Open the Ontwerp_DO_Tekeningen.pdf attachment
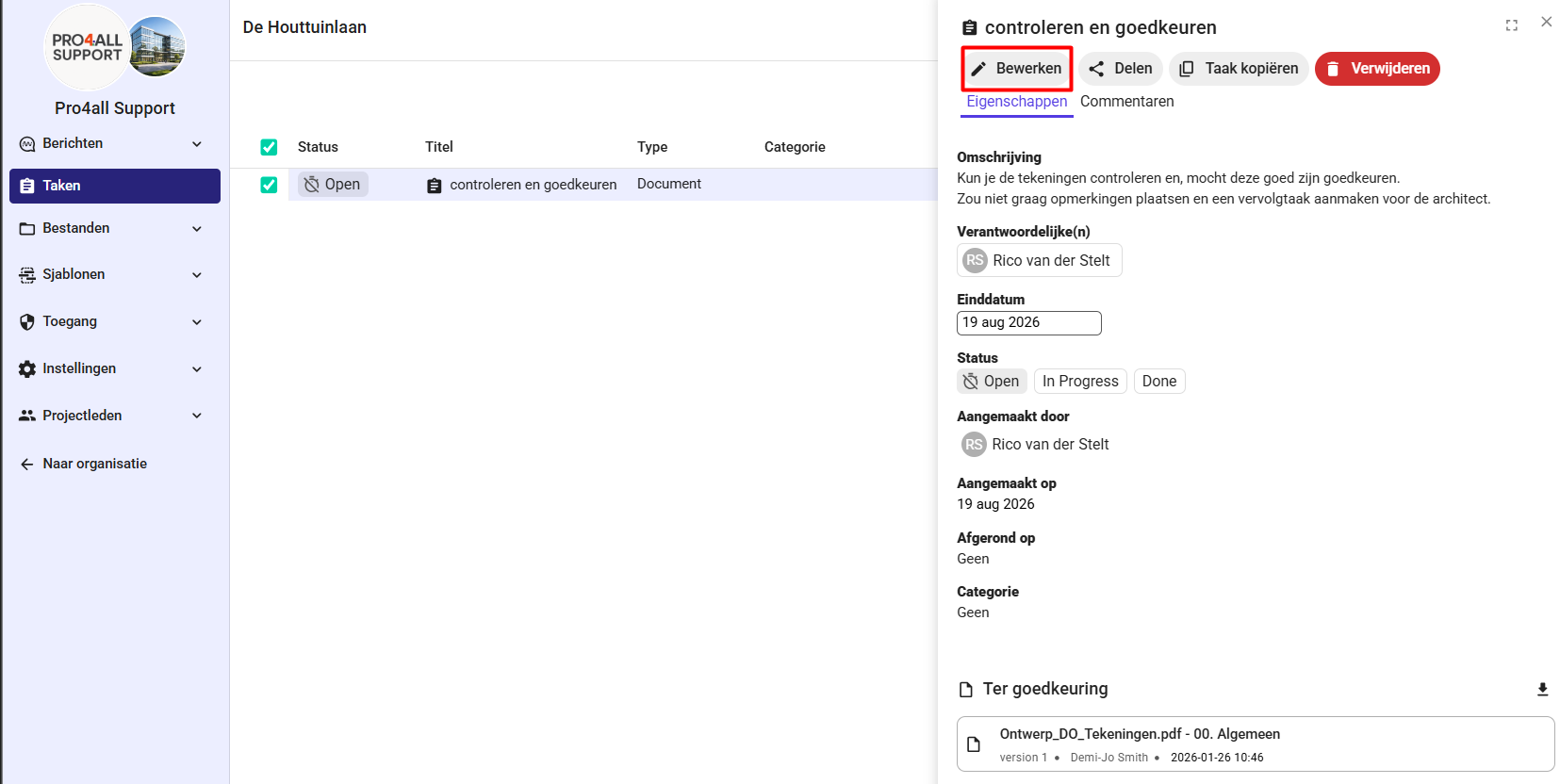 (x=1256, y=744)
